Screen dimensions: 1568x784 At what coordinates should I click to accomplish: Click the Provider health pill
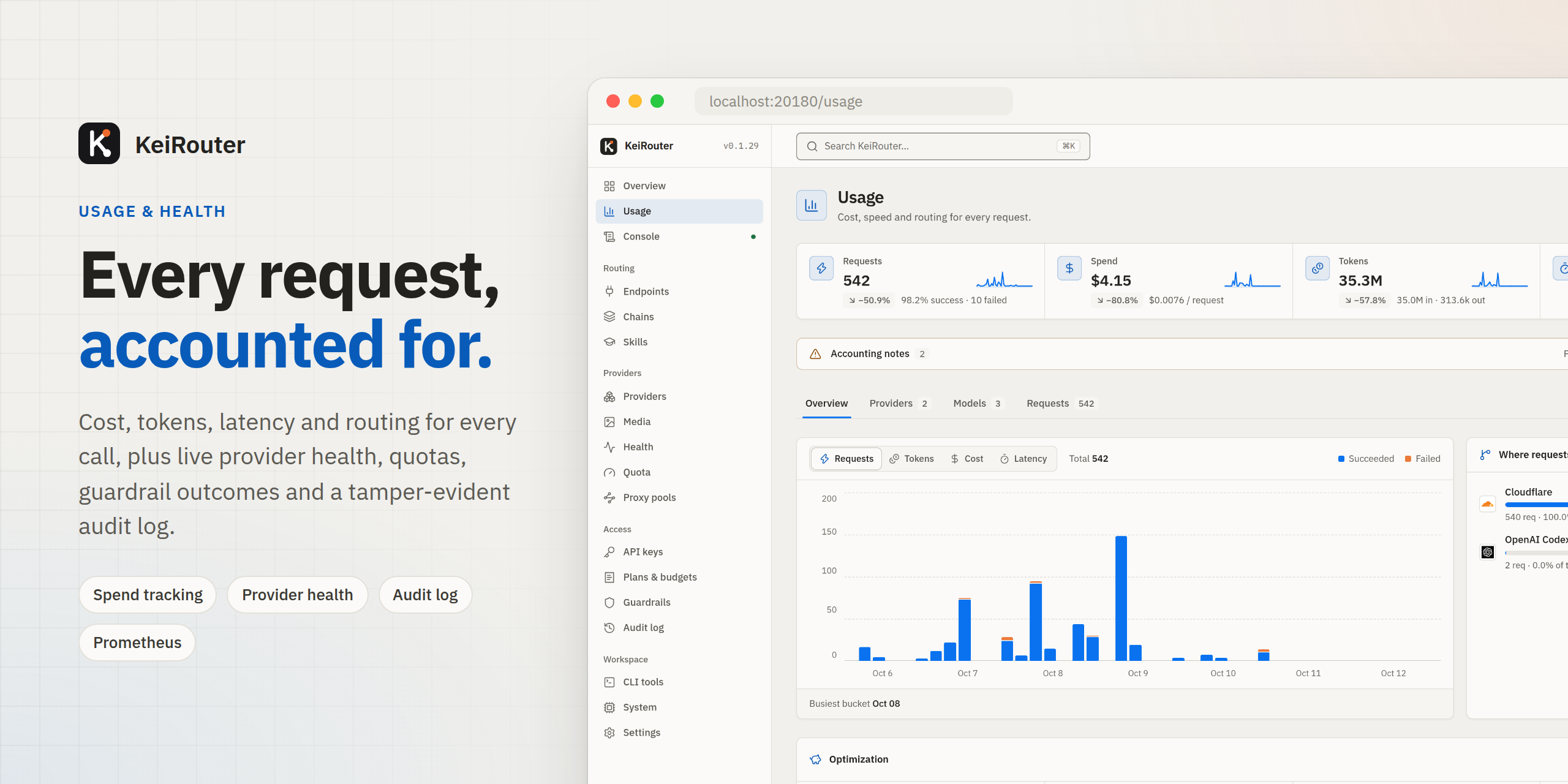pos(297,595)
